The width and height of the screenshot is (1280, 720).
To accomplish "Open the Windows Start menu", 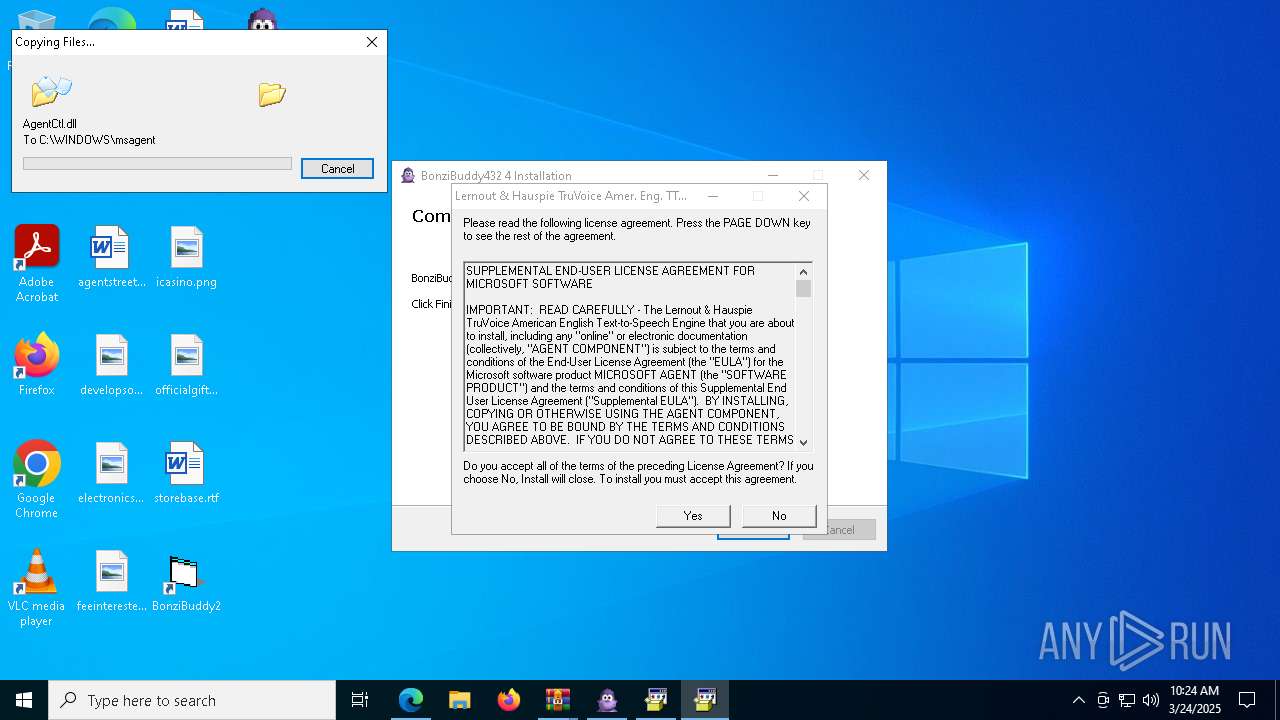I will [24, 700].
